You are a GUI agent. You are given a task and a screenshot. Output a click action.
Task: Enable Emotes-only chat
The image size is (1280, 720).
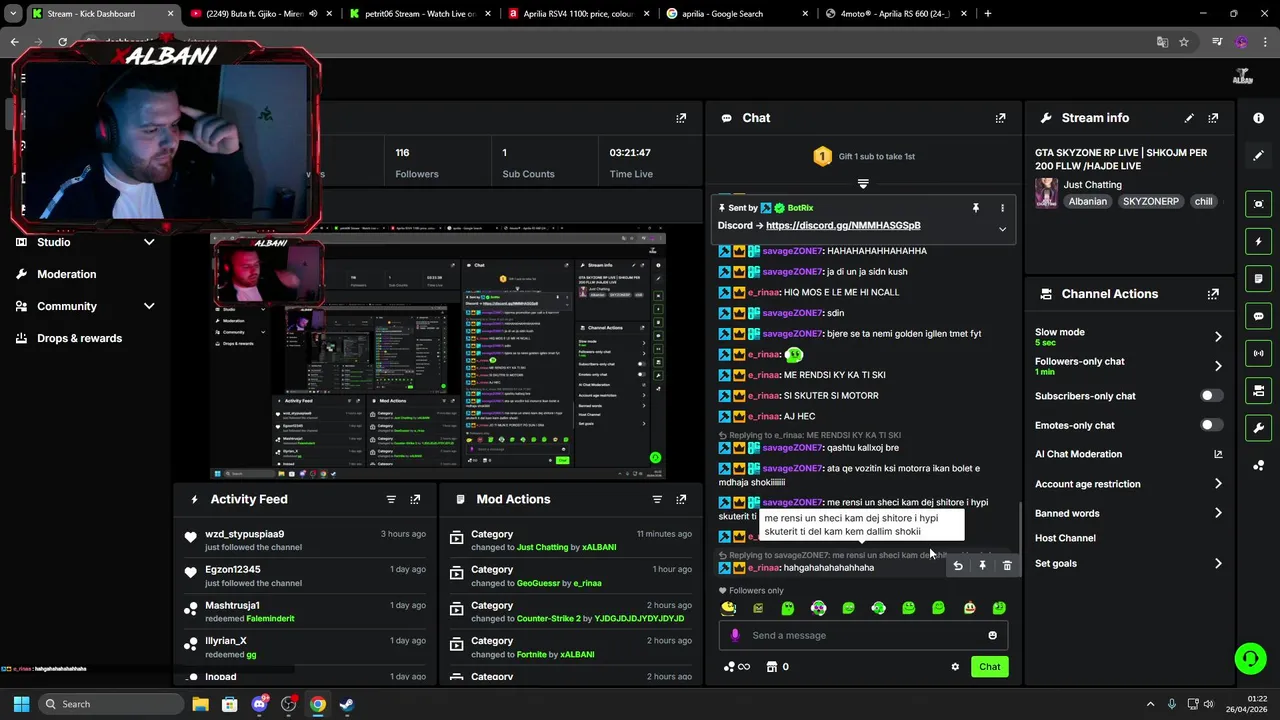[x=1211, y=425]
